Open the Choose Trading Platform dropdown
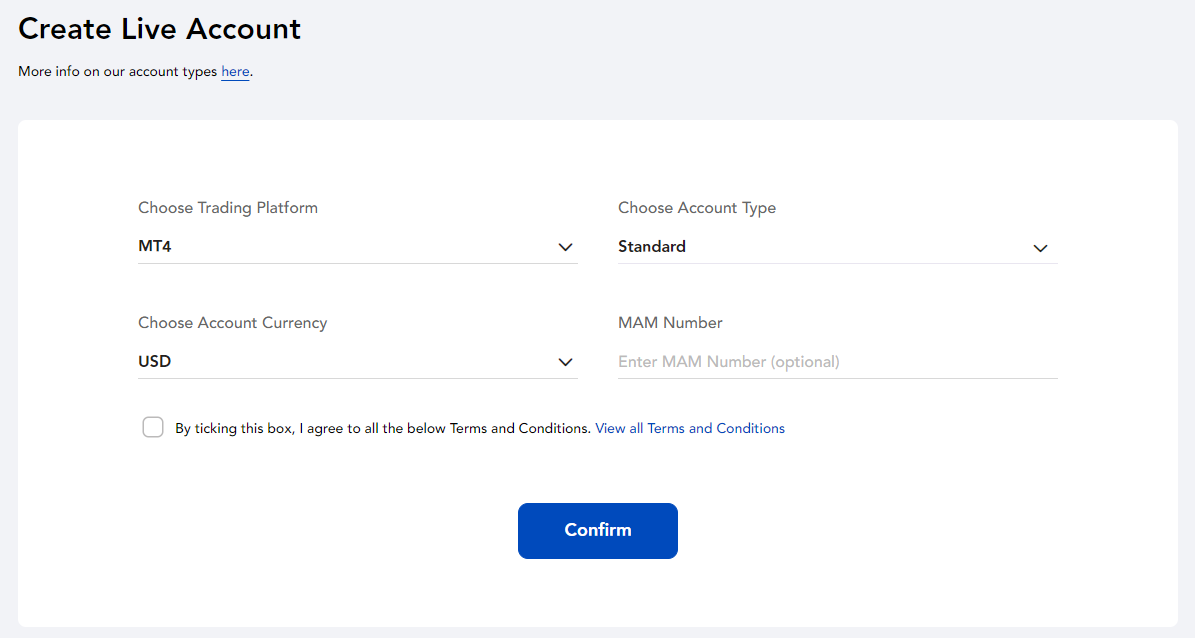This screenshot has height=638, width=1195. click(x=357, y=246)
